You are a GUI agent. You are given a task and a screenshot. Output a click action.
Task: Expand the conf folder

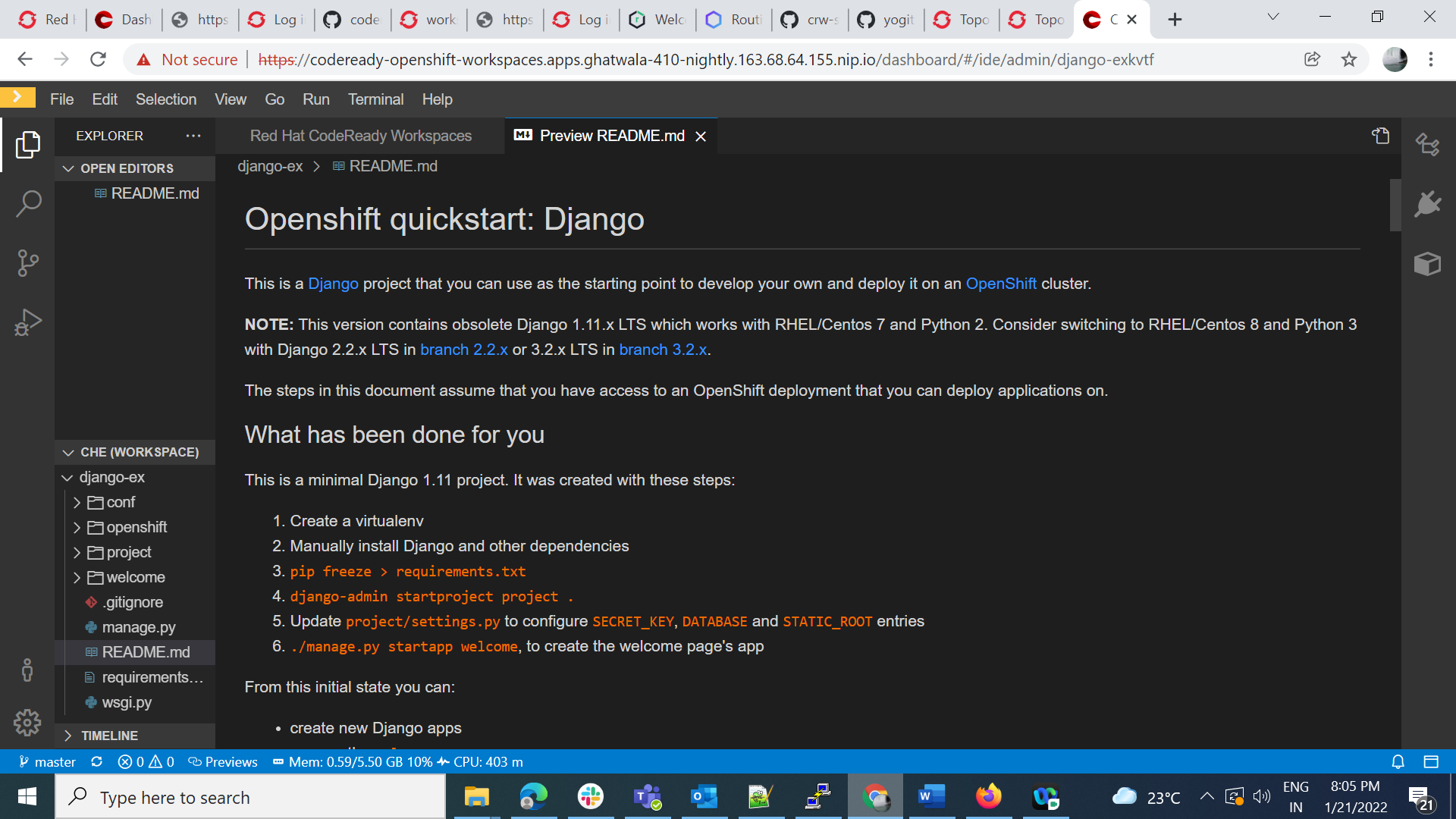point(120,502)
